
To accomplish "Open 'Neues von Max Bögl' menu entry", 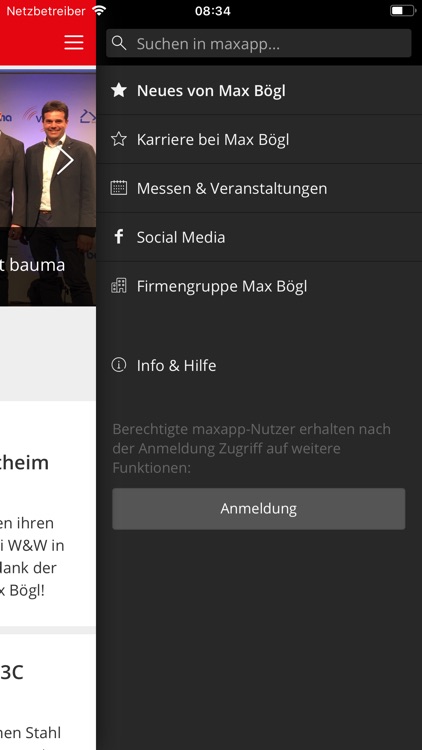I will 259,90.
